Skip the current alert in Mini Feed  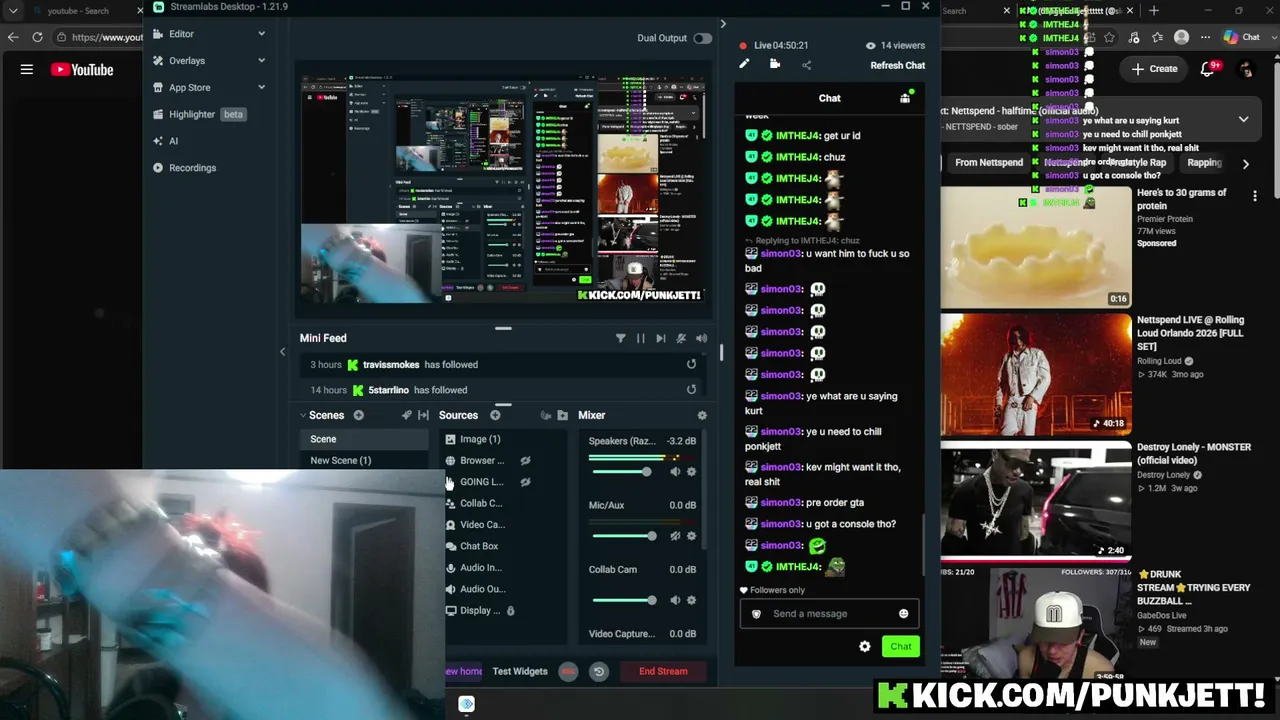coord(660,339)
